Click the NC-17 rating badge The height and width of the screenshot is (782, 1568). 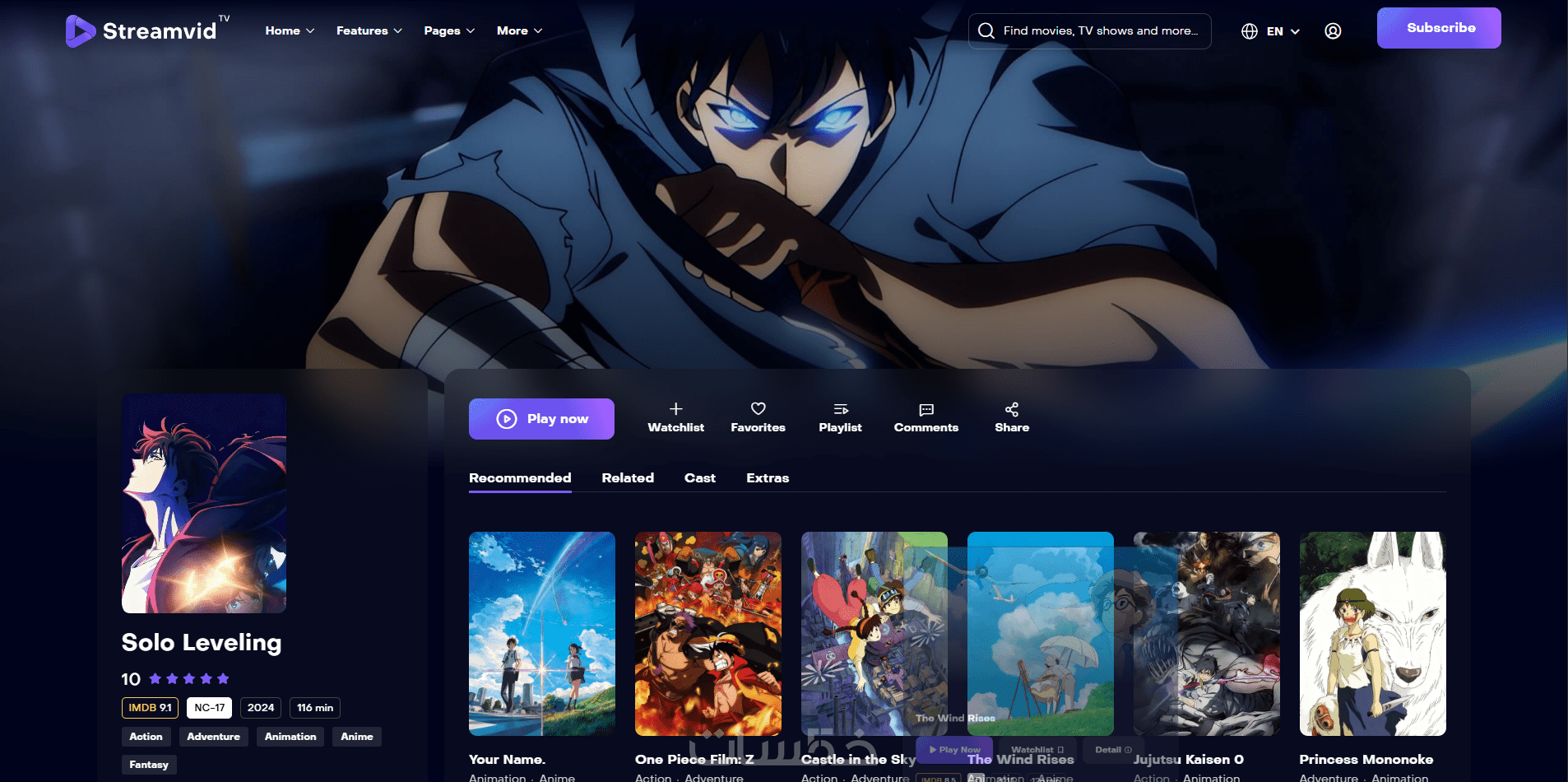210,708
